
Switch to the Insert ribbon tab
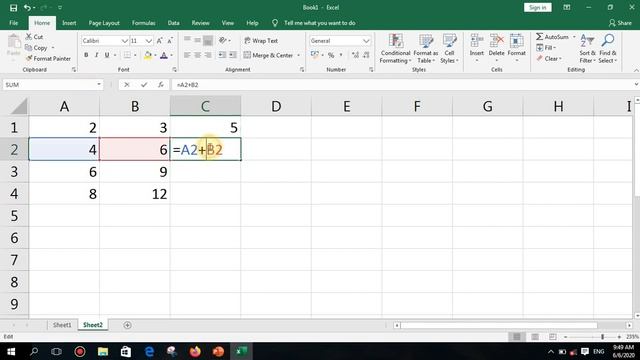pyautogui.click(x=69, y=23)
